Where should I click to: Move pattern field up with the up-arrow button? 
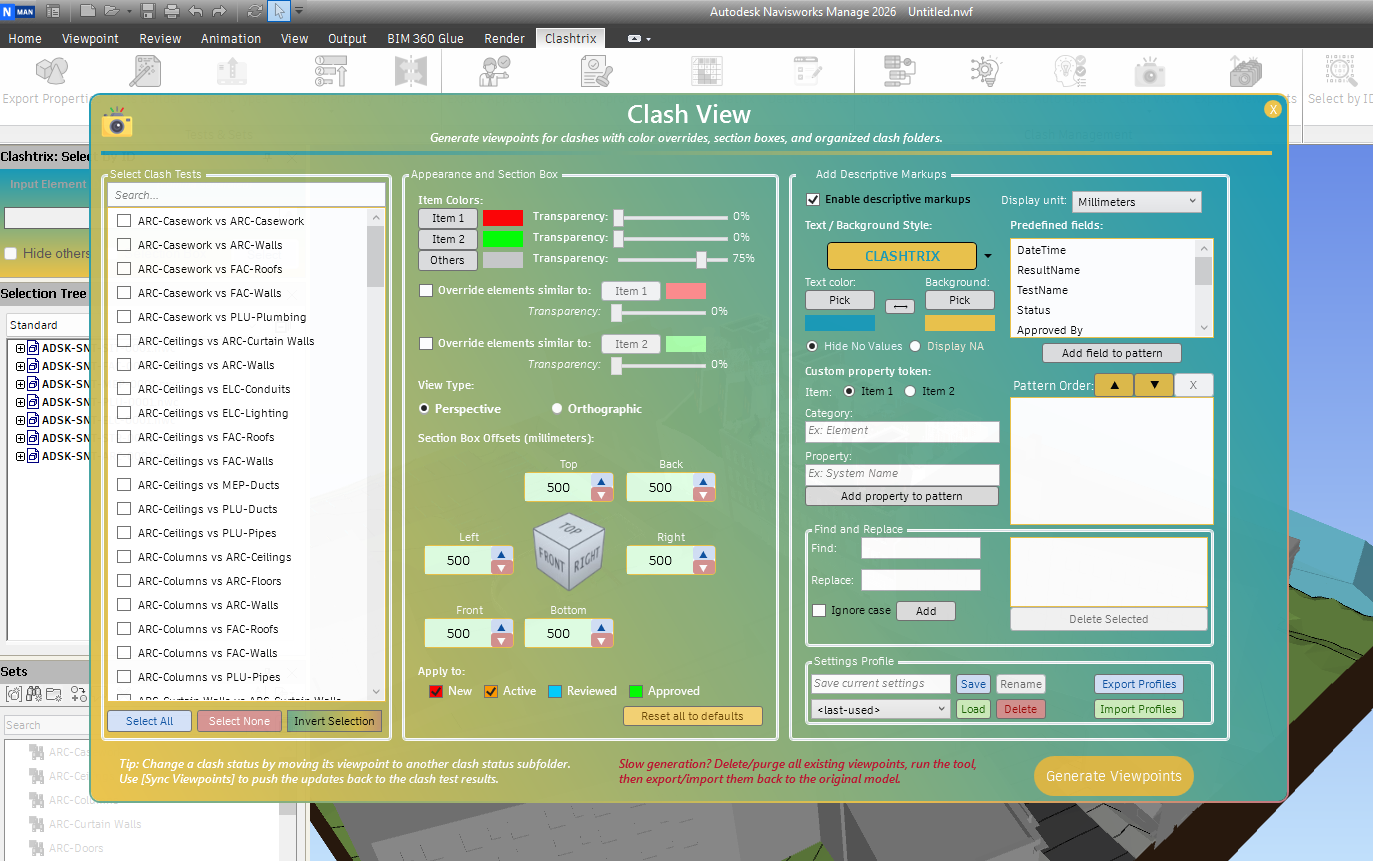[1114, 385]
